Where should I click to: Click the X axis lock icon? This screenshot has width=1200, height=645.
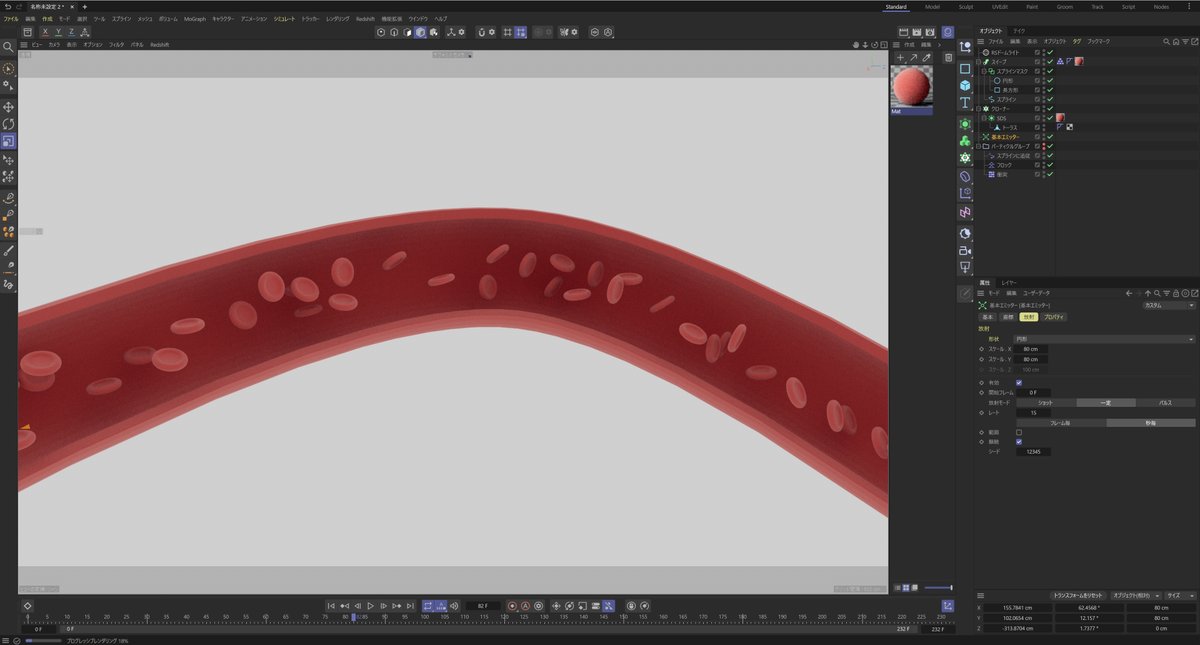pos(45,32)
